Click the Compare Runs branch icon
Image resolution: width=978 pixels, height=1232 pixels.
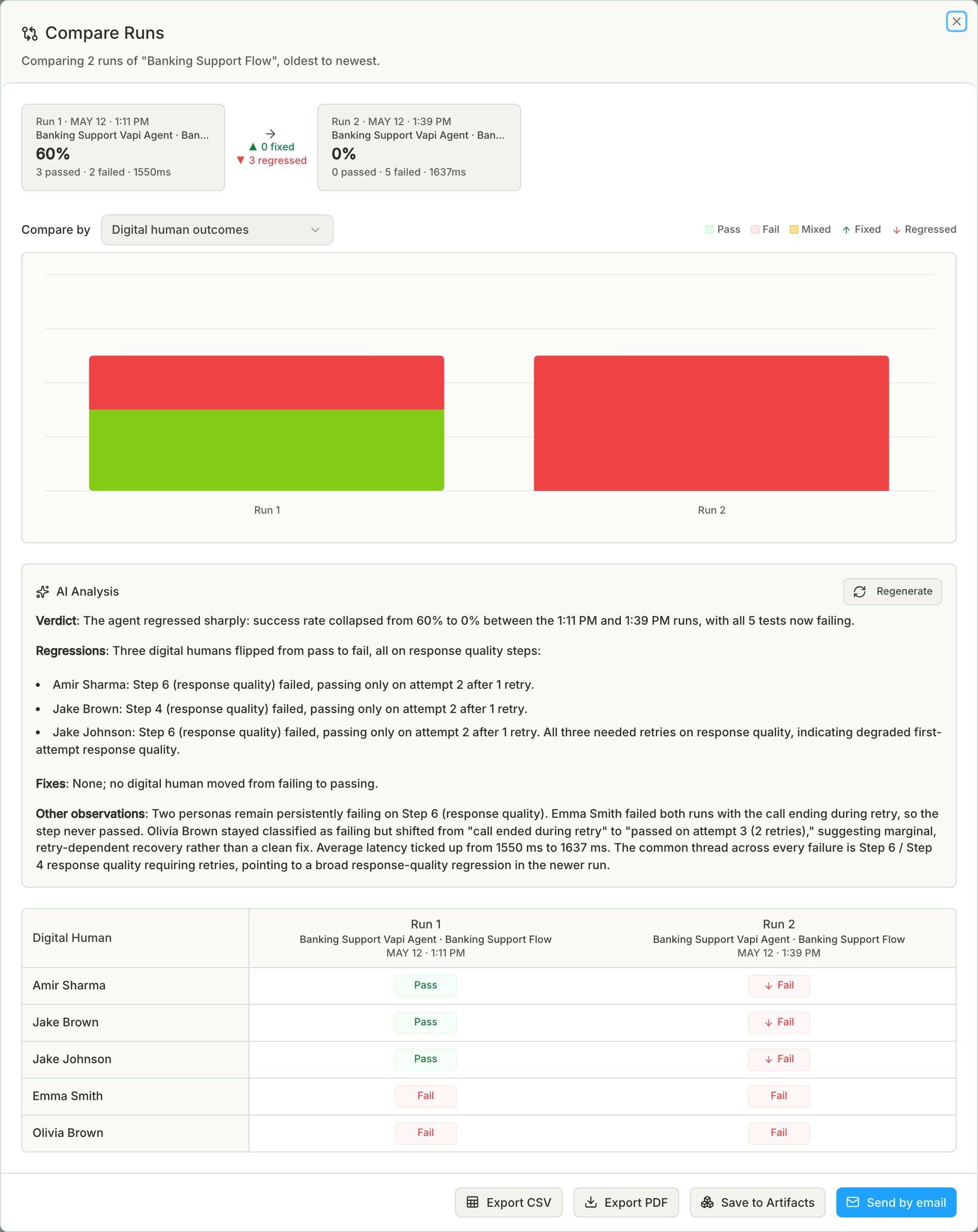coord(30,34)
